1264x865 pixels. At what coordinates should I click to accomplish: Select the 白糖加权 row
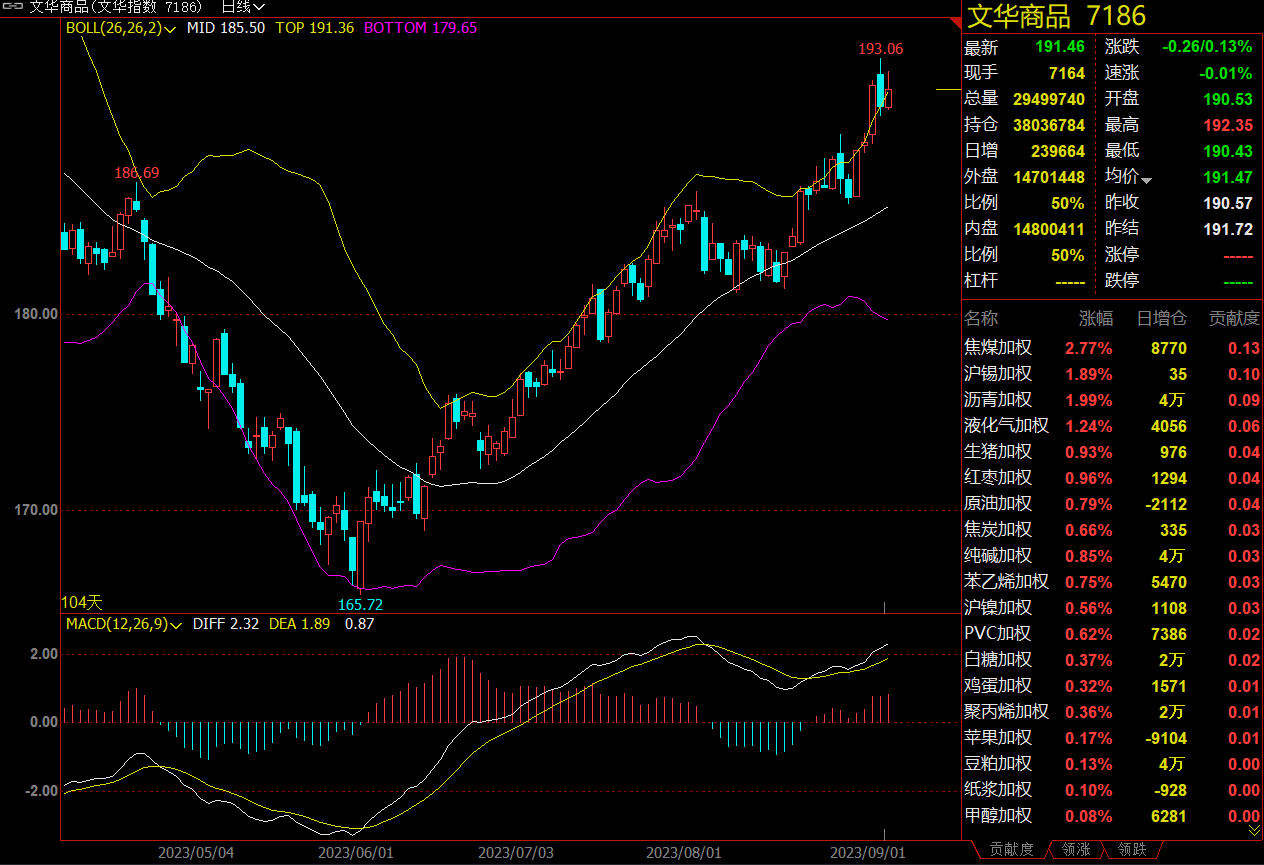point(1112,660)
